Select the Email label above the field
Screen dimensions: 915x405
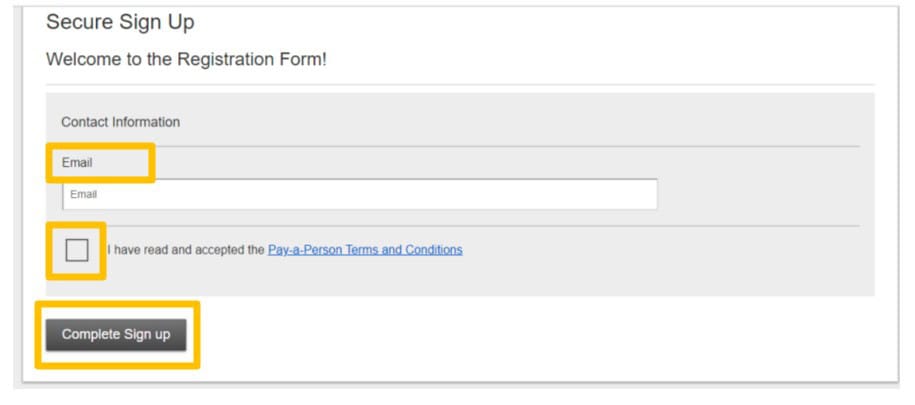(x=77, y=163)
